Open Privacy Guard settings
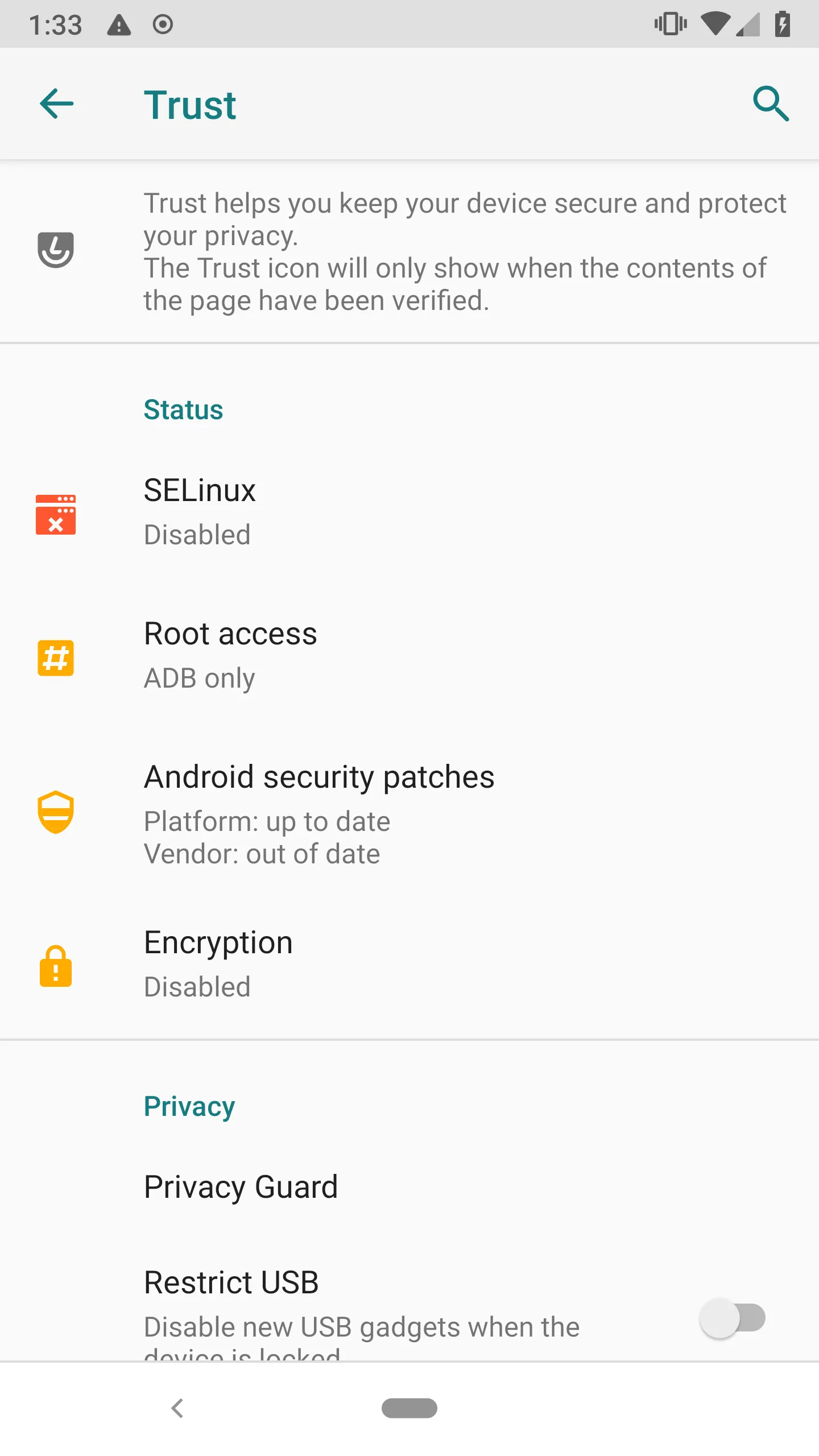This screenshot has width=819, height=1456. [x=241, y=1187]
